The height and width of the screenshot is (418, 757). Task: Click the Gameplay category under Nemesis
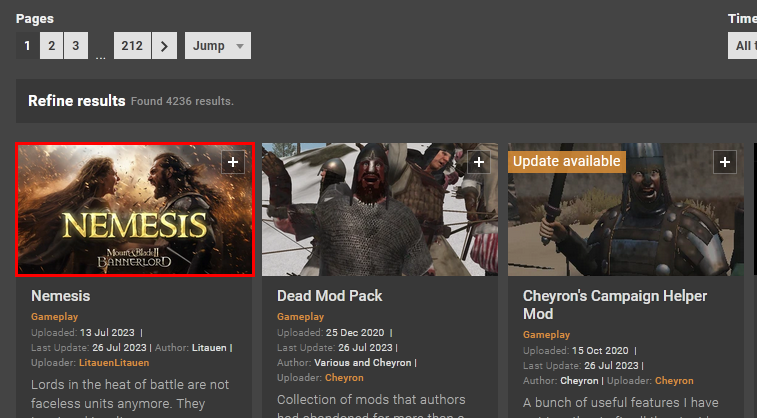click(x=55, y=317)
